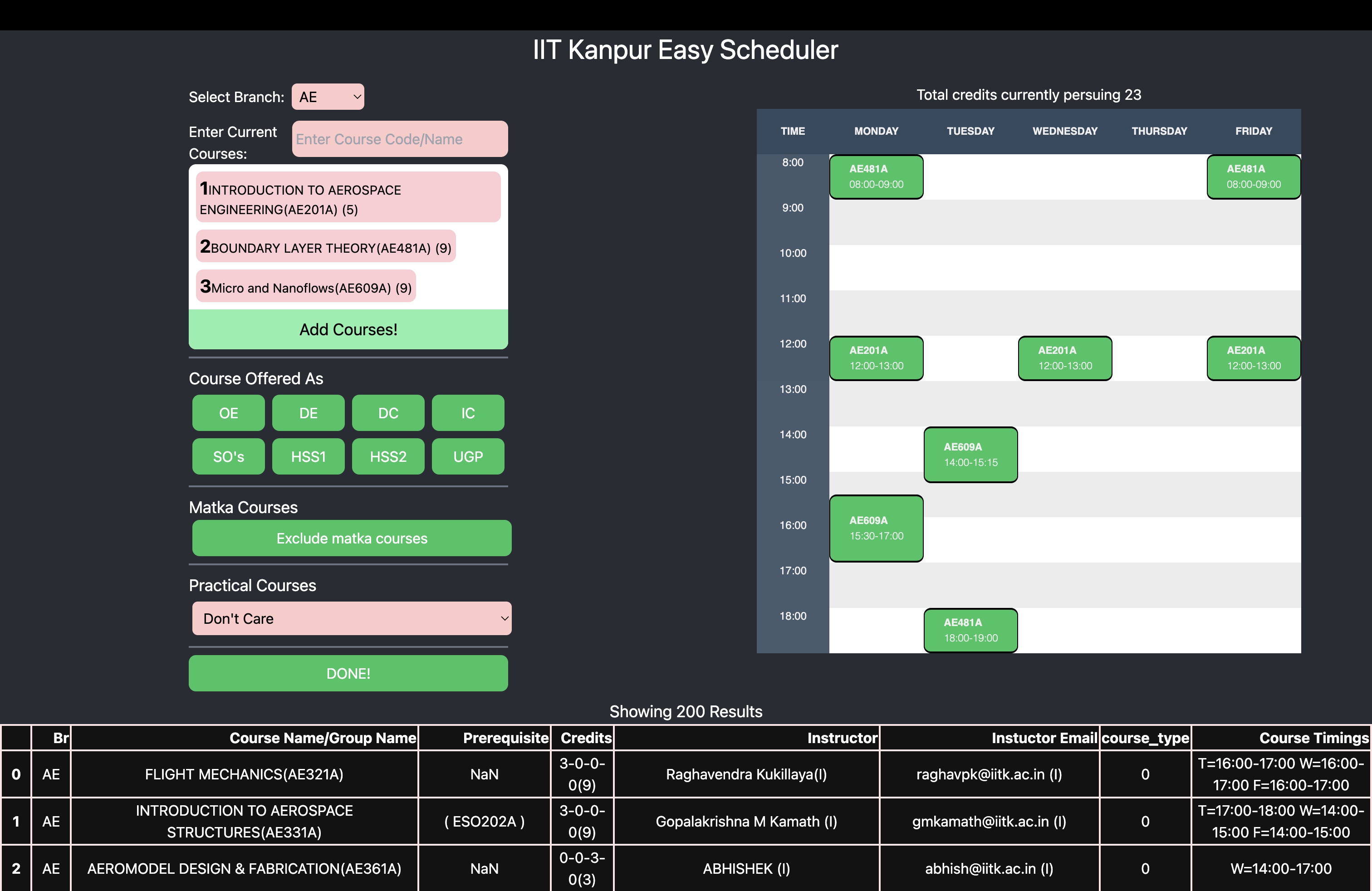The width and height of the screenshot is (1372, 891).
Task: Click email abhish@iitk.ac.in (I)
Action: click(x=990, y=868)
